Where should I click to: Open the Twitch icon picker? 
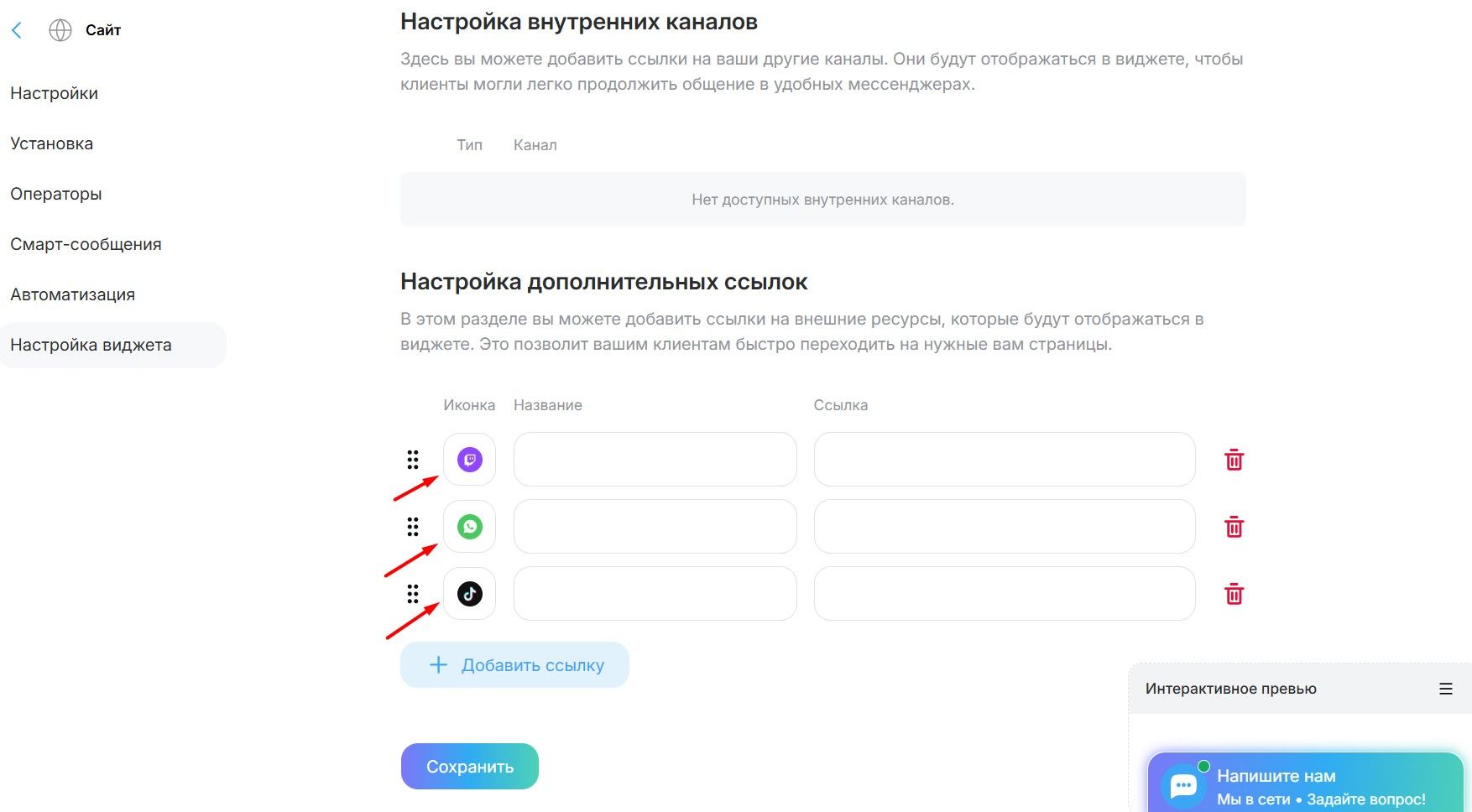pos(469,460)
